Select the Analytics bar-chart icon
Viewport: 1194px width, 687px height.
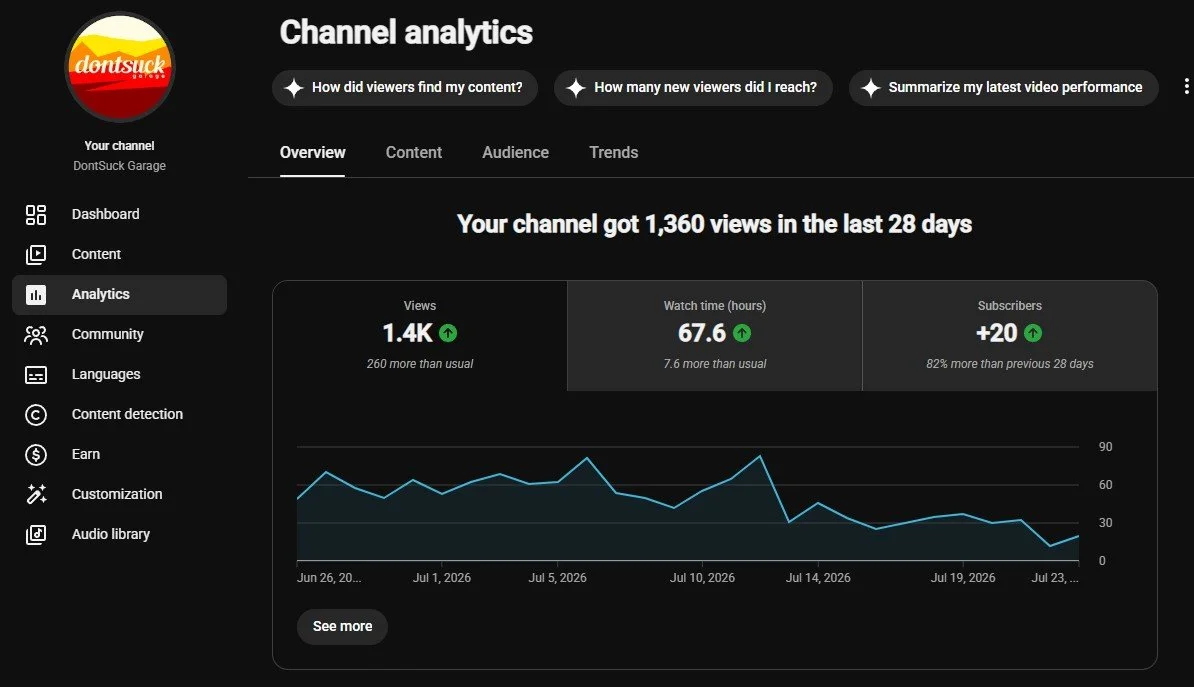[x=36, y=295]
